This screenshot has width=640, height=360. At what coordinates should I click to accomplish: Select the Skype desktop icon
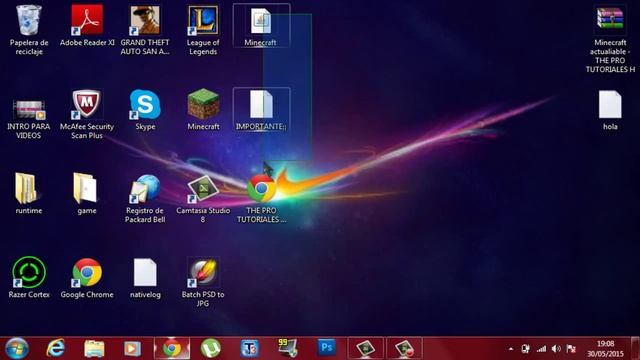point(145,104)
